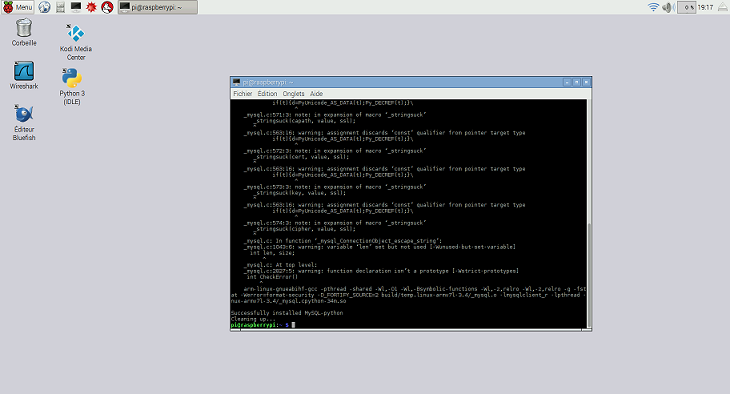Select the Python 3 (IDLE) shortcut

pos(72,86)
